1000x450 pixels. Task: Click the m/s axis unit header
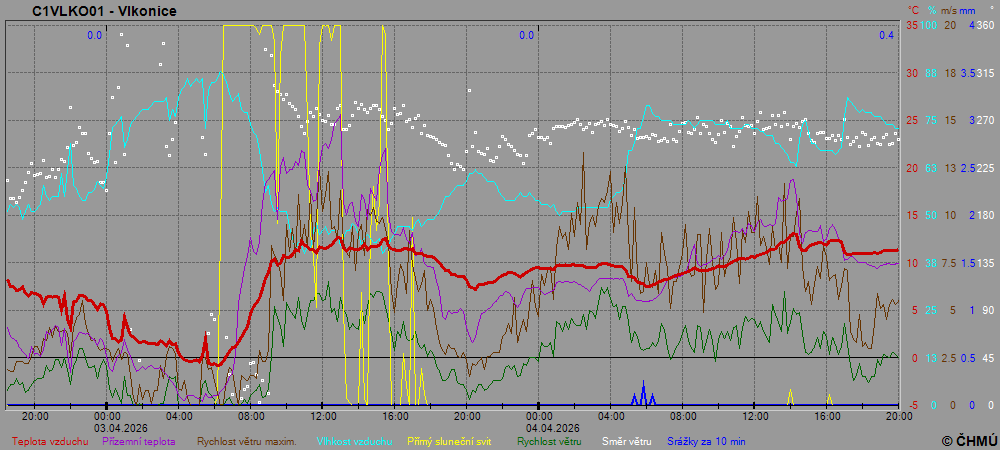click(949, 10)
